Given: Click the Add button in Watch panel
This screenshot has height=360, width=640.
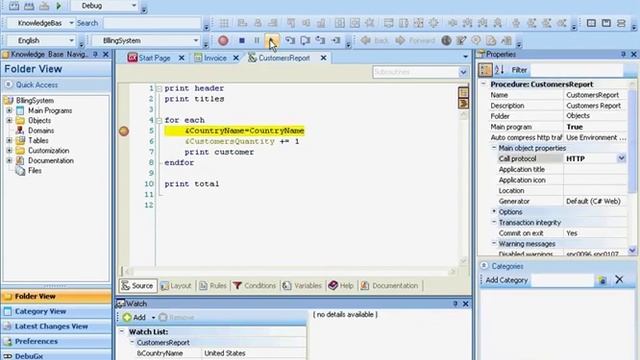Looking at the screenshot, I should (134, 317).
